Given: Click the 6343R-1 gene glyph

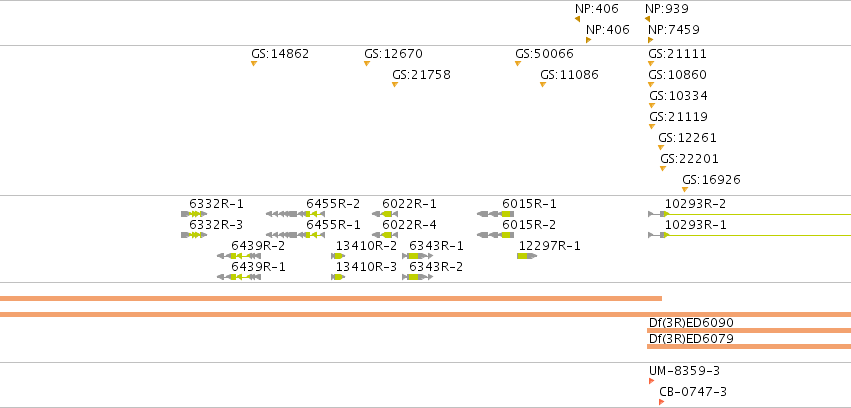Looking at the screenshot, I should (x=417, y=256).
